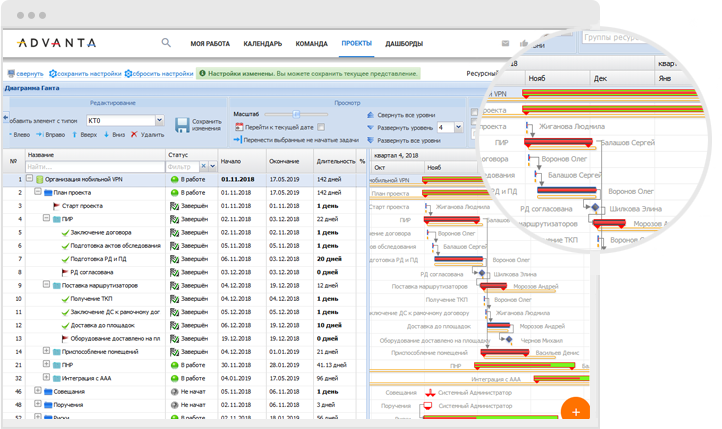The image size is (722, 429).
Task: Click the Фильтр field under Статус
Action: pyautogui.click(x=183, y=167)
